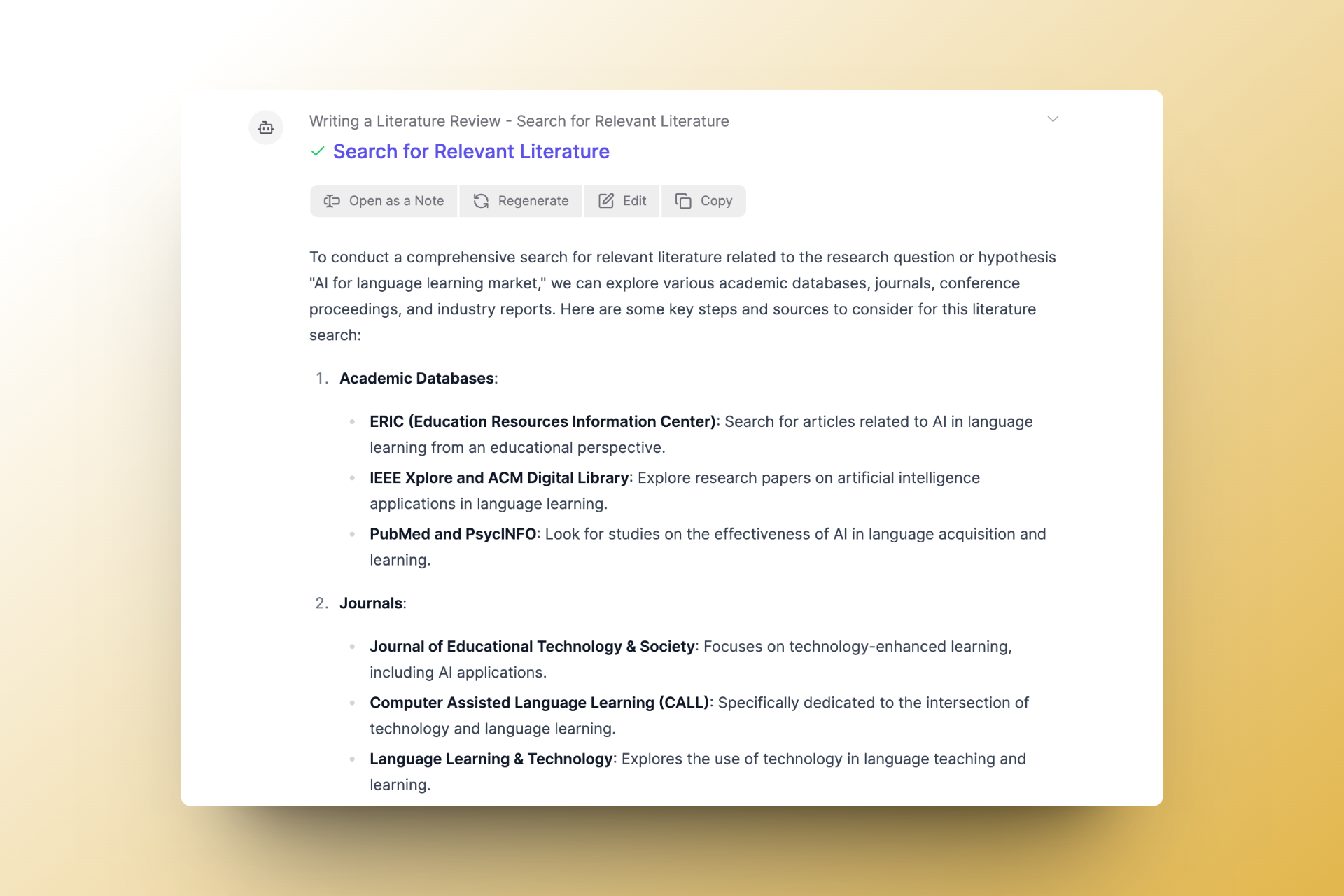The width and height of the screenshot is (1344, 896).
Task: Click the intro paragraph starting with To conduct
Action: [x=682, y=296]
